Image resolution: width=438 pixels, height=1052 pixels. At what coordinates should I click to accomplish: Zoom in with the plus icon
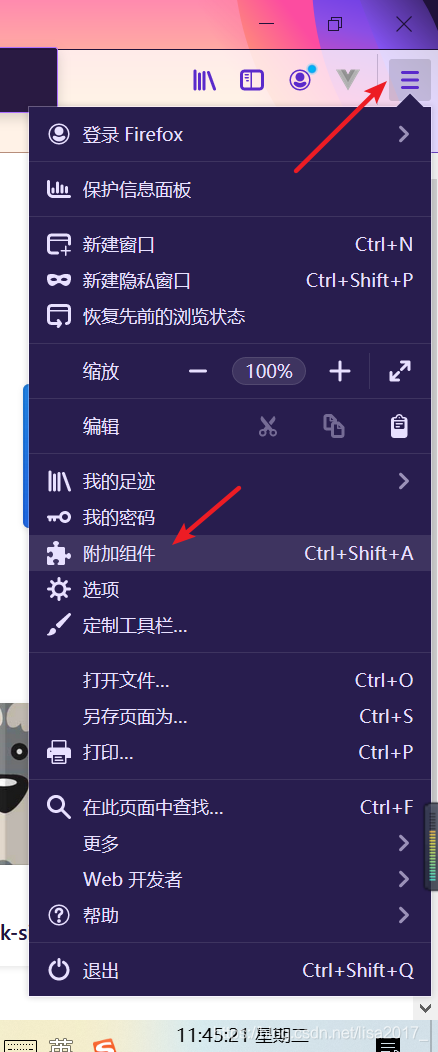coord(340,371)
